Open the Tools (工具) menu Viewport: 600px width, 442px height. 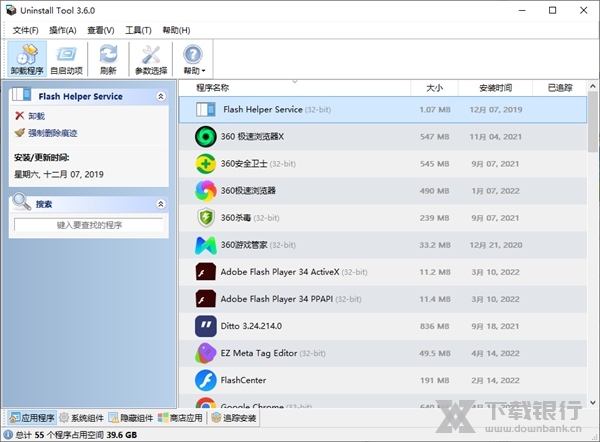pyautogui.click(x=139, y=30)
